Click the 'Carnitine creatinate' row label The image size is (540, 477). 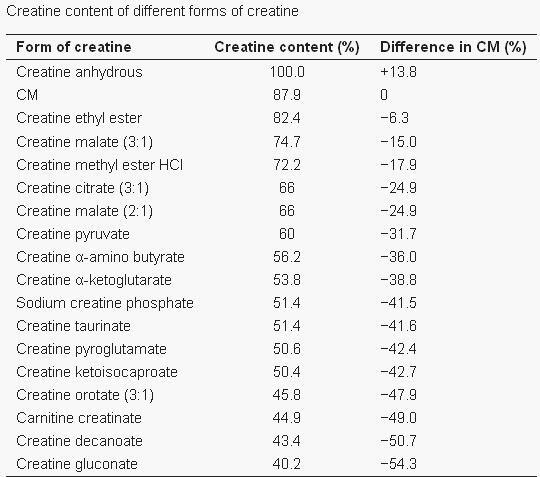(79, 418)
